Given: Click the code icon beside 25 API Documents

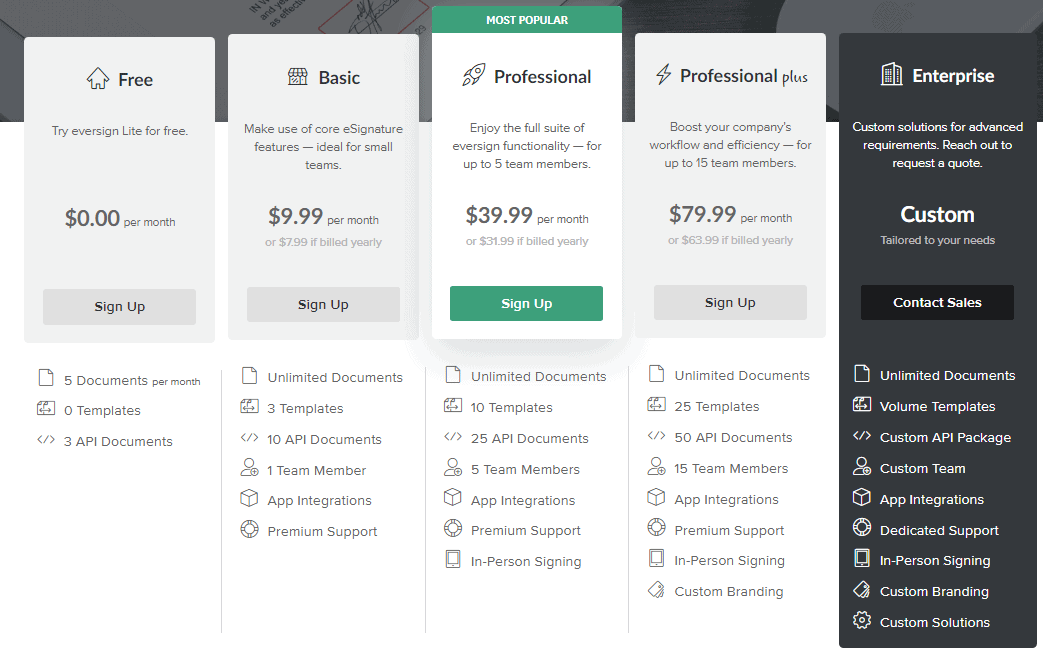Looking at the screenshot, I should point(455,438).
